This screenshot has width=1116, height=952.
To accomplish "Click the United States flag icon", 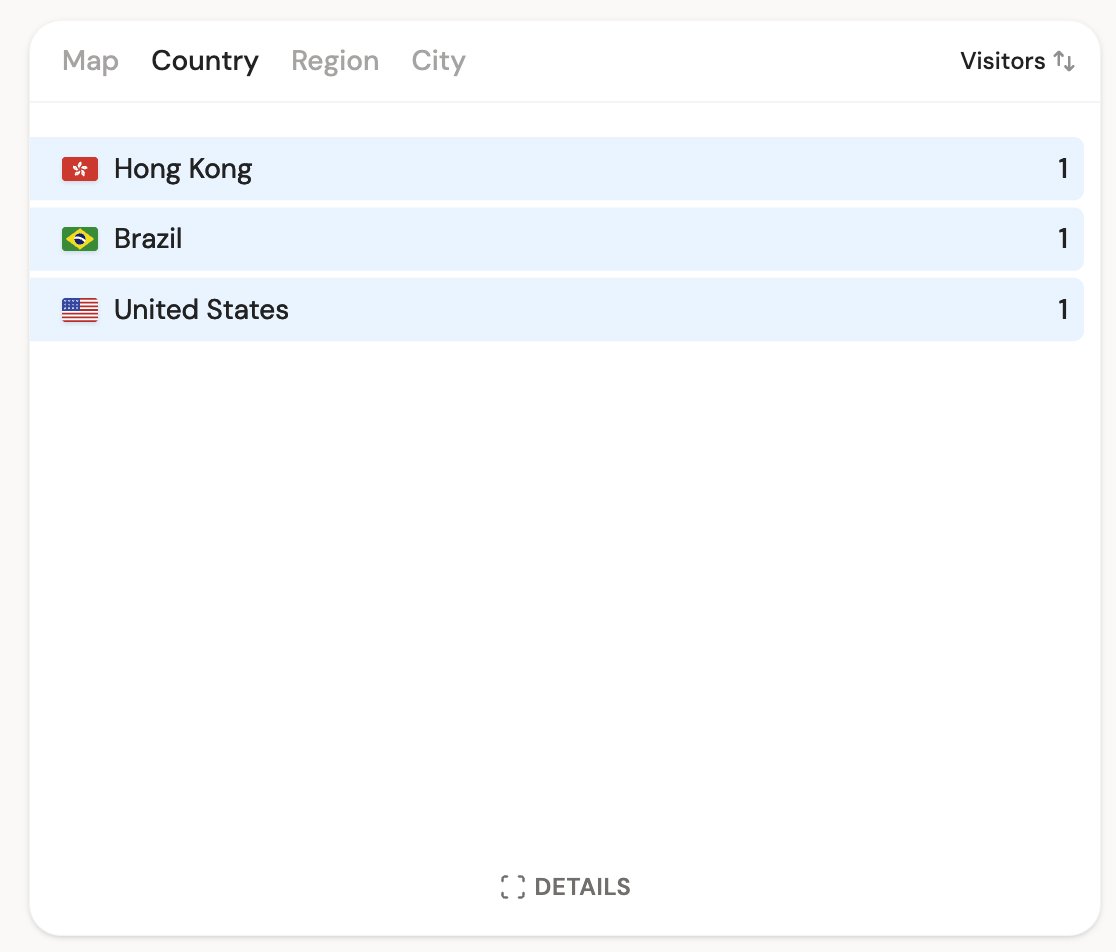I will pyautogui.click(x=79, y=310).
